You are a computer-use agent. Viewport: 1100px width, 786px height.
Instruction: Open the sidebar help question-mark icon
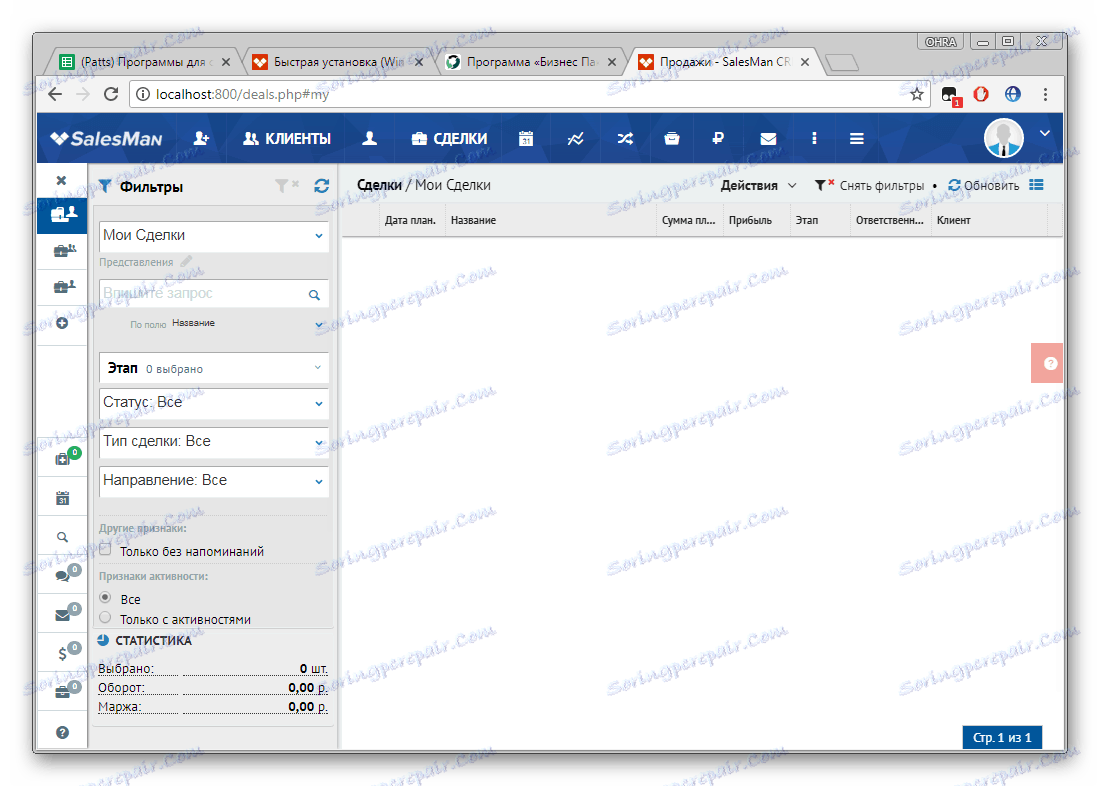click(x=62, y=733)
